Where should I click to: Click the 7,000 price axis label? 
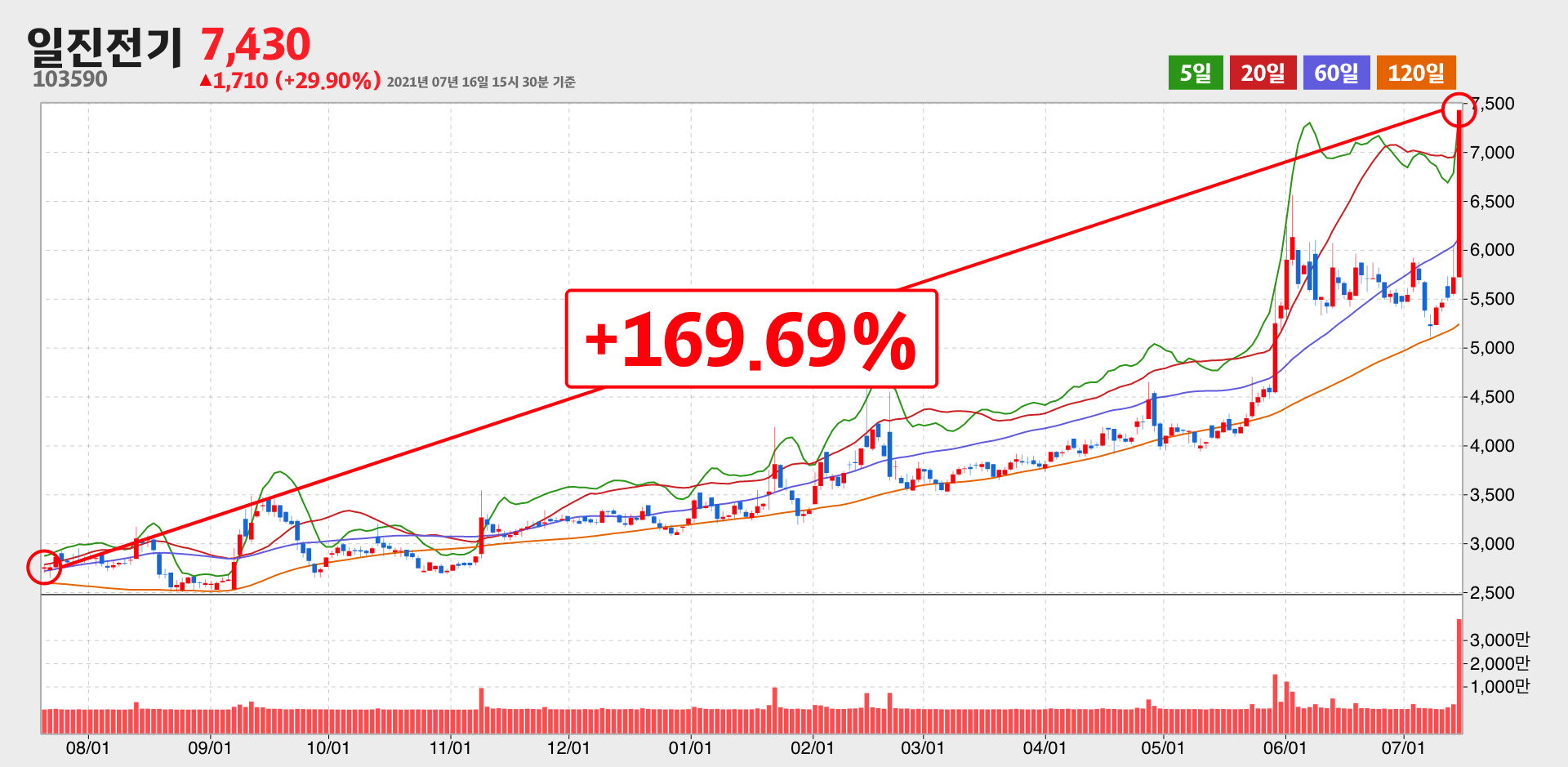point(1492,153)
